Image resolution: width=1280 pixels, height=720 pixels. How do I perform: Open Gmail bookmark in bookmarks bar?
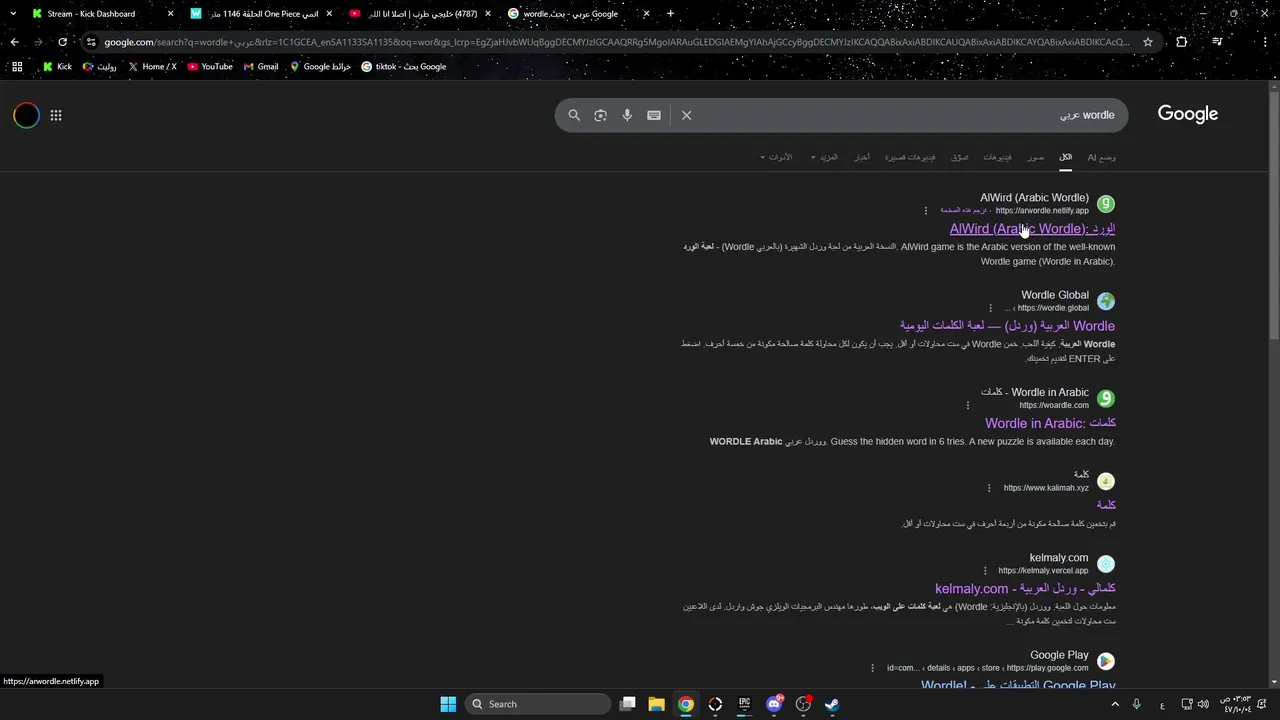261,67
